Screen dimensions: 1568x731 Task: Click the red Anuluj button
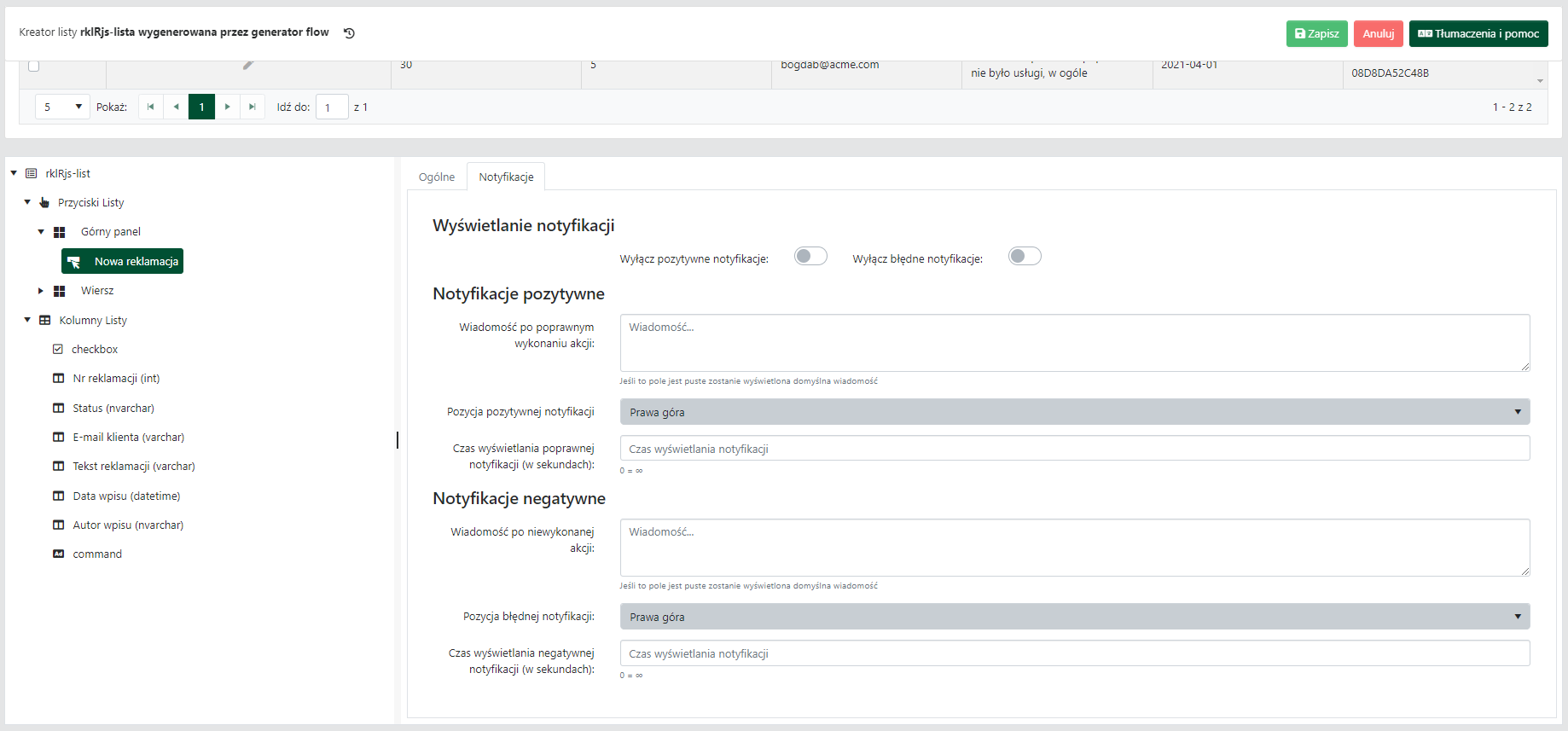point(1379,33)
